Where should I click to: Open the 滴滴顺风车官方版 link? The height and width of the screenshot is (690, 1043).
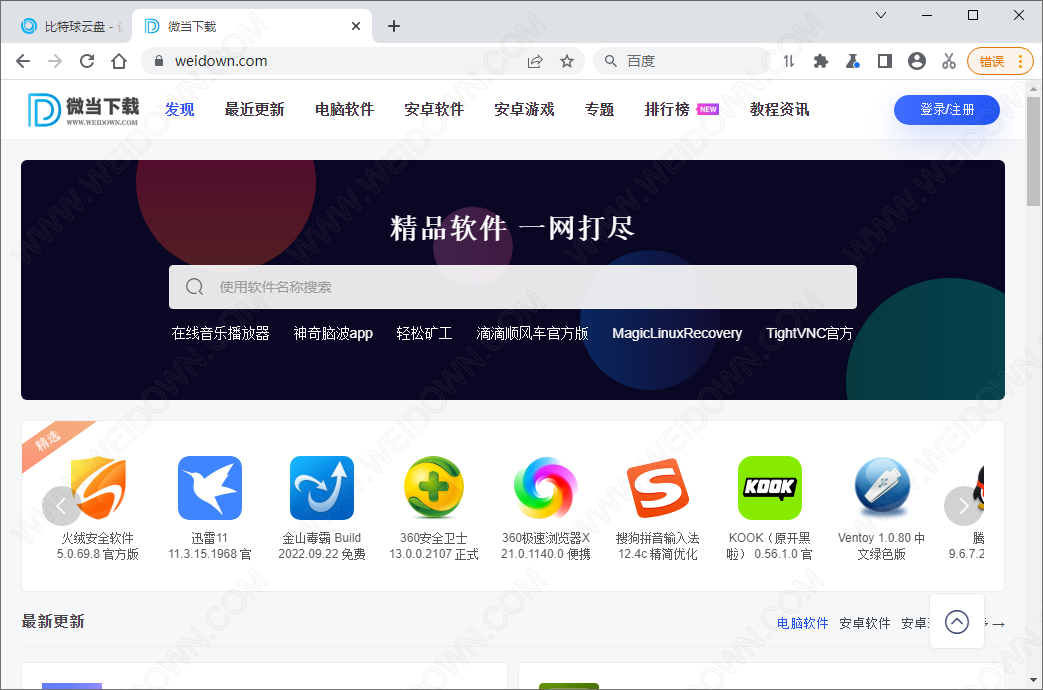click(532, 333)
